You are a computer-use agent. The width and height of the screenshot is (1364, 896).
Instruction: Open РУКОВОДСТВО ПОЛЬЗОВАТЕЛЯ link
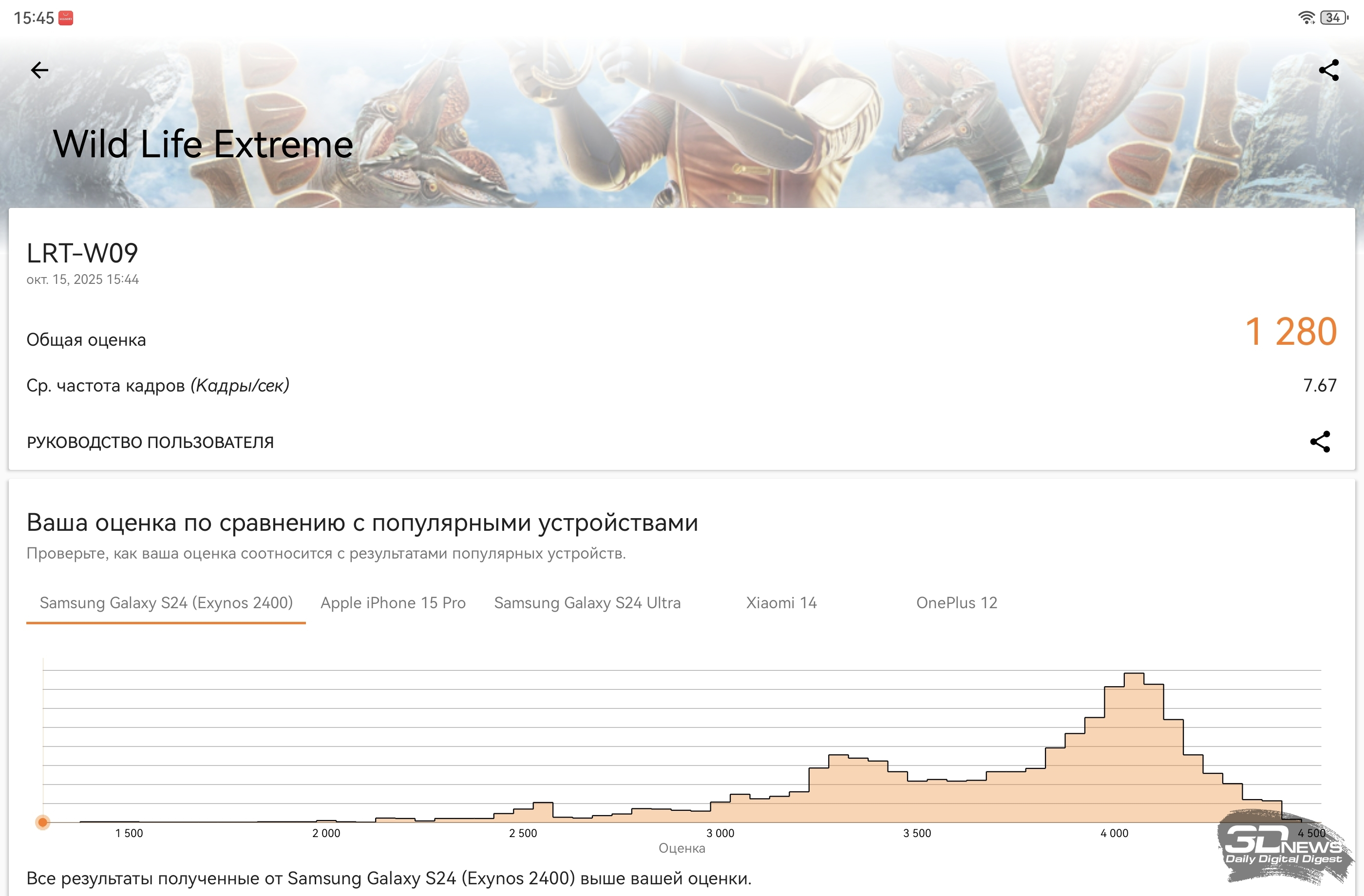[150, 442]
